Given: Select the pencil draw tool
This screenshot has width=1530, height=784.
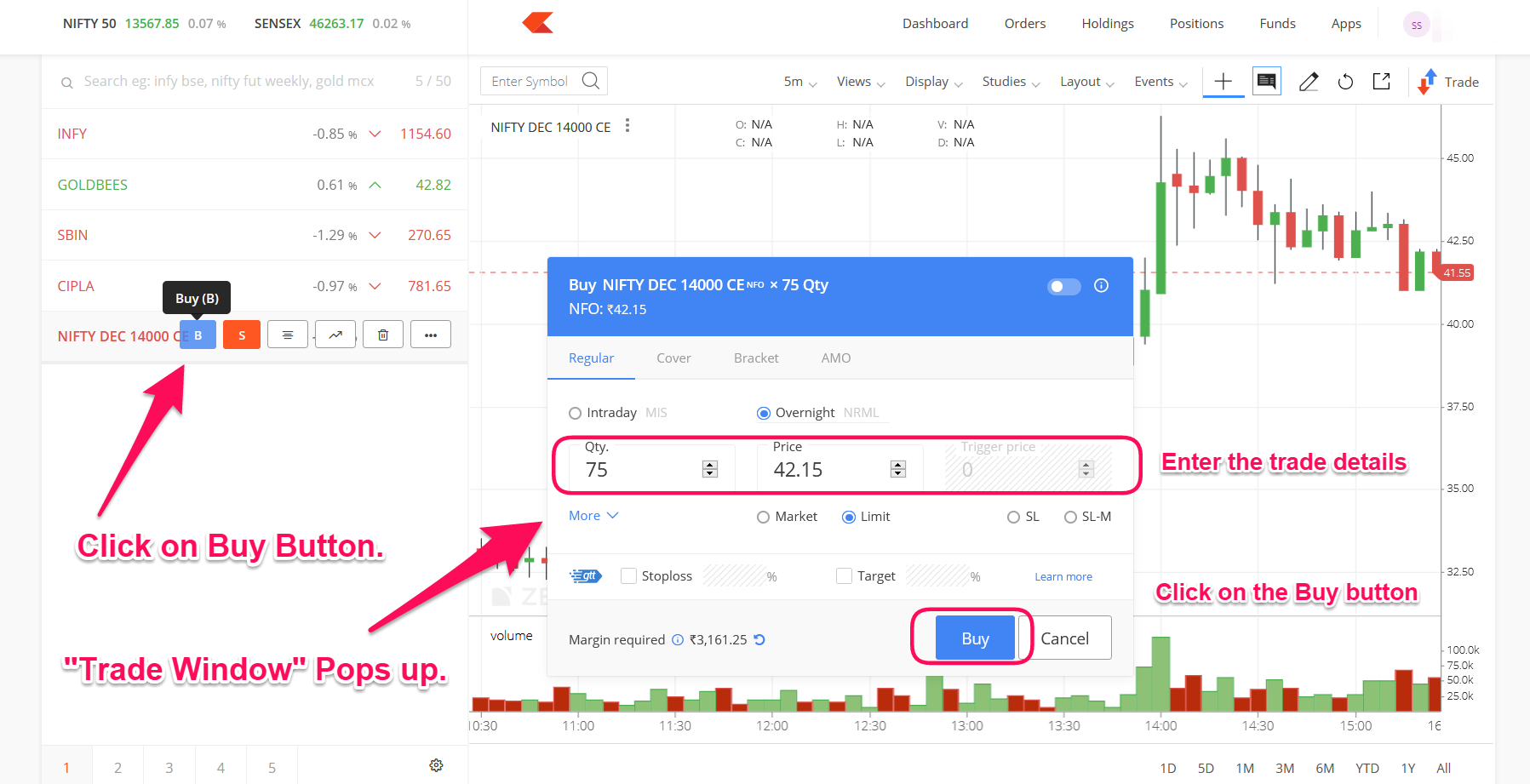Looking at the screenshot, I should click(1309, 82).
